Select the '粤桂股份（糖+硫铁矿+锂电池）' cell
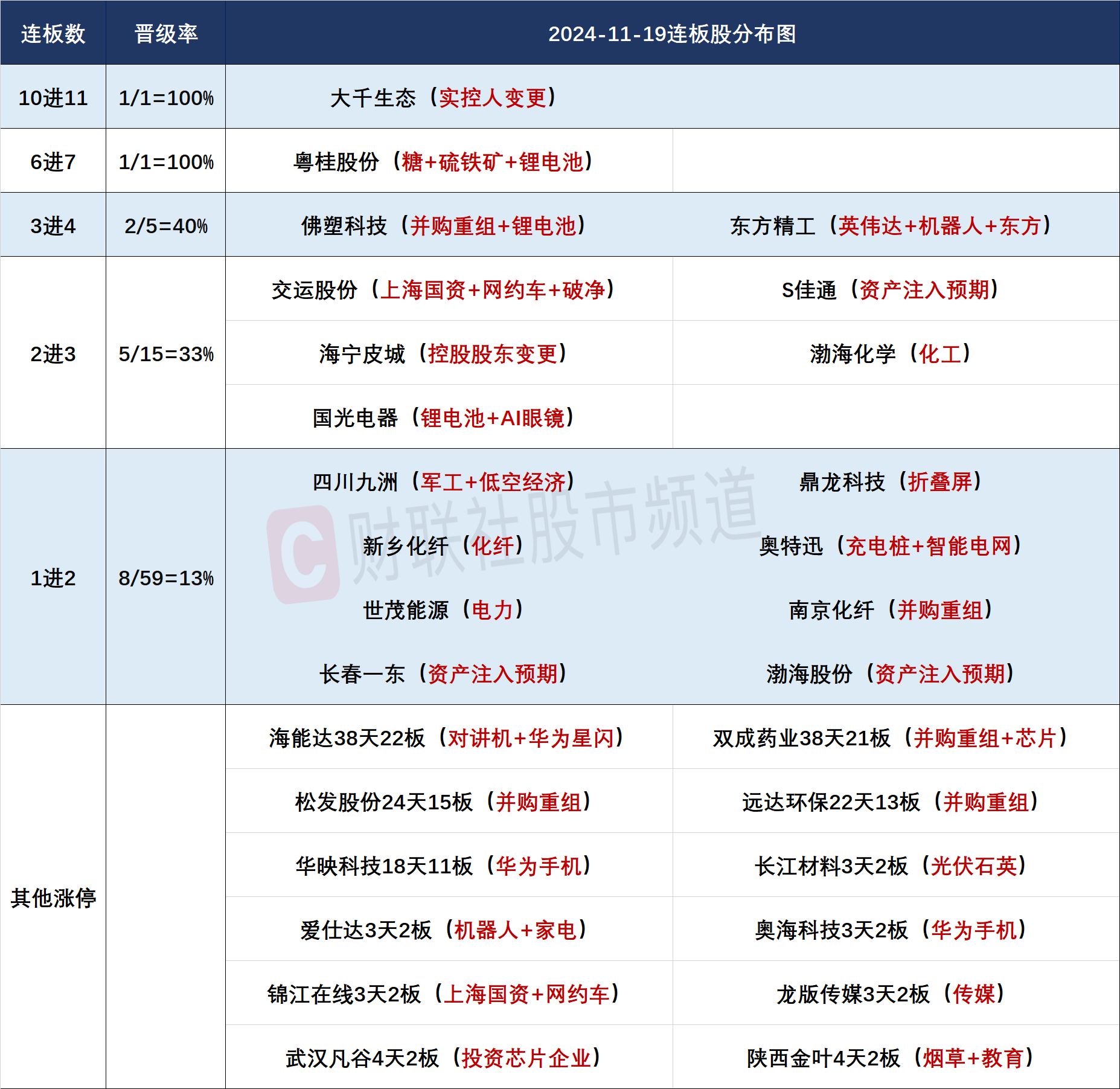Screen dimensions: 1120x1089 pos(449,162)
